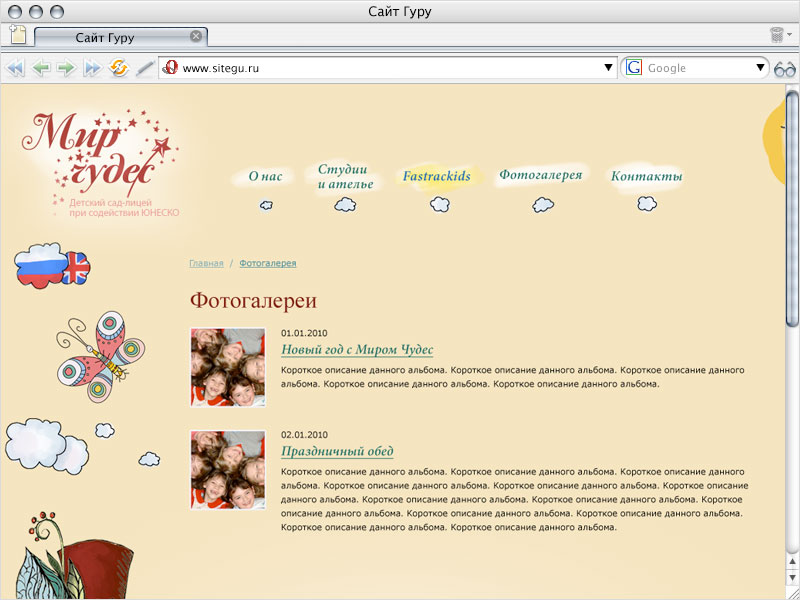800x600 pixels.
Task: Click the Фотогалерея breadcrumb link
Action: click(x=268, y=263)
